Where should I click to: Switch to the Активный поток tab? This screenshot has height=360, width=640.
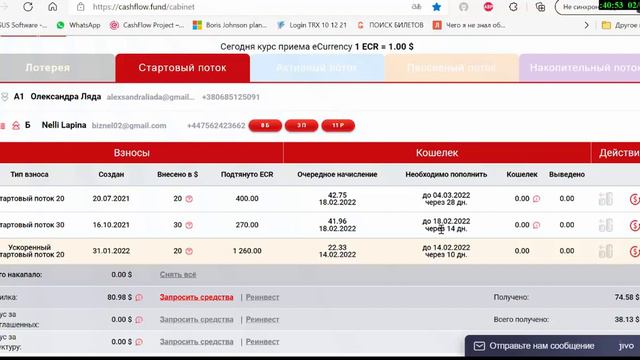point(317,68)
